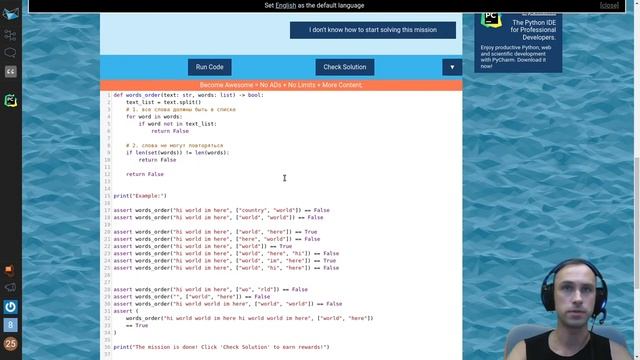Click the megaphone announcements icon
Viewport: 640px width, 360px height.
click(x=10, y=287)
